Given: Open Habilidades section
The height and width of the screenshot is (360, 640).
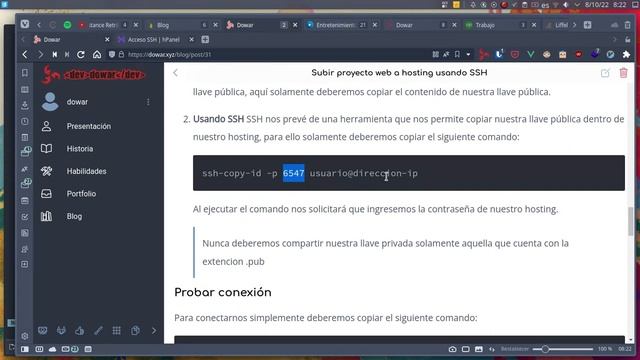Looking at the screenshot, I should [87, 171].
